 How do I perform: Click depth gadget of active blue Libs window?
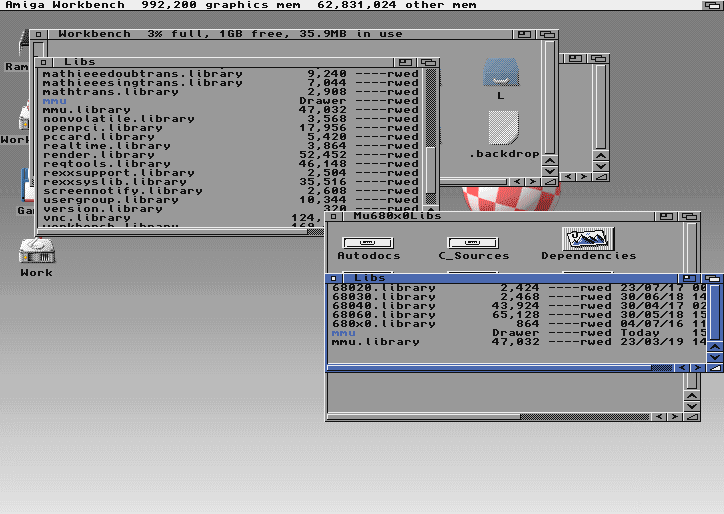click(x=712, y=278)
